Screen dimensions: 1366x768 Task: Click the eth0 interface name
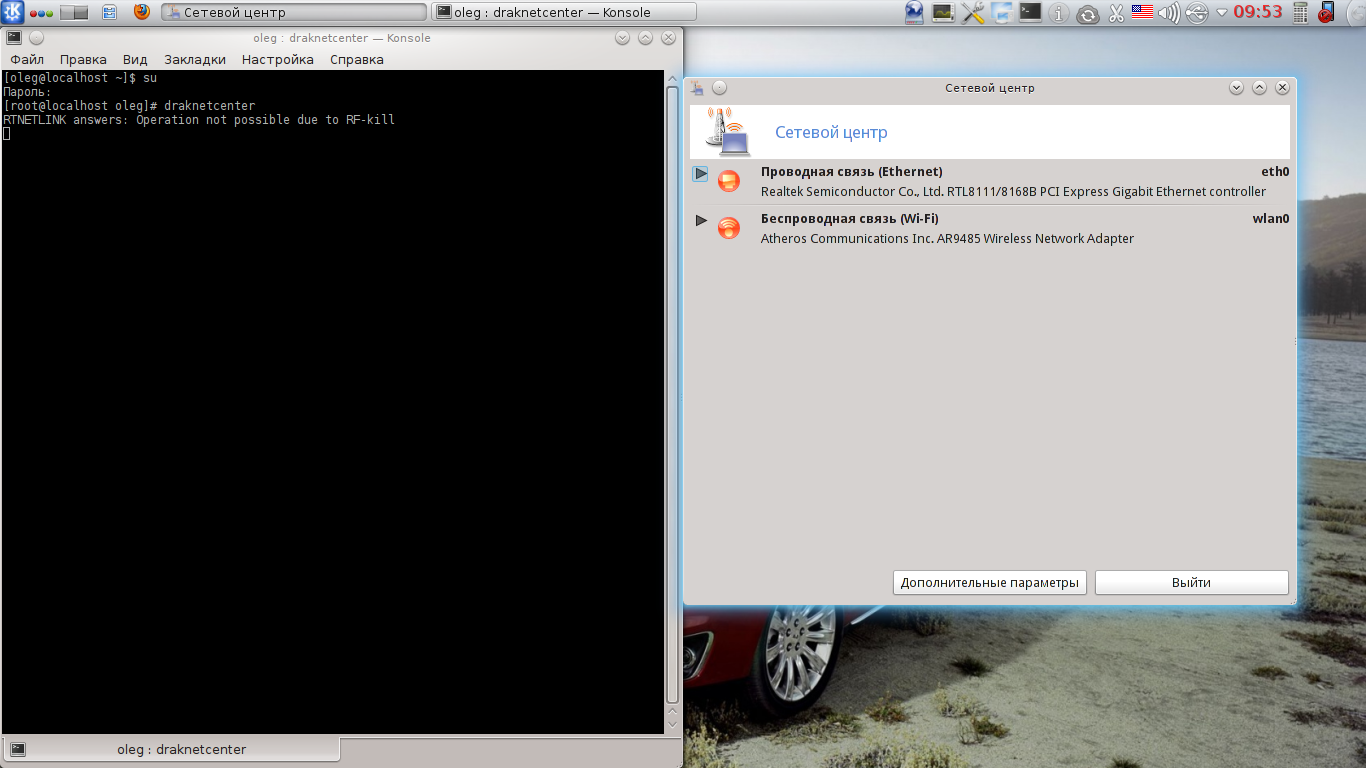(x=1275, y=172)
